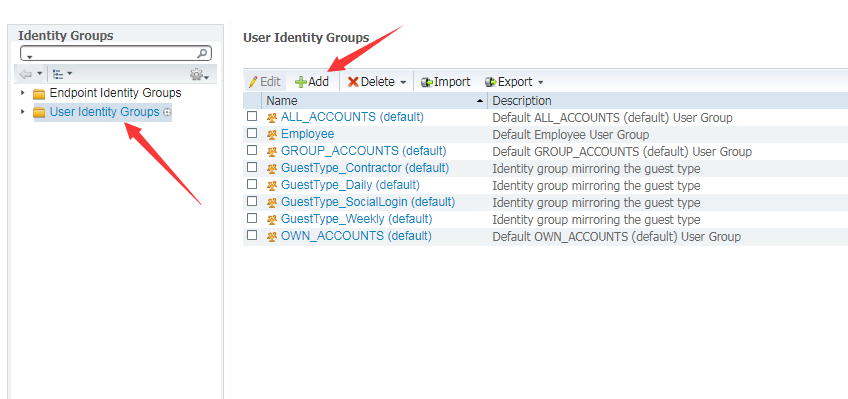Click 'Default ALL_ACCOUNTS (default) User Group' description
This screenshot has width=848, height=399.
point(612,117)
